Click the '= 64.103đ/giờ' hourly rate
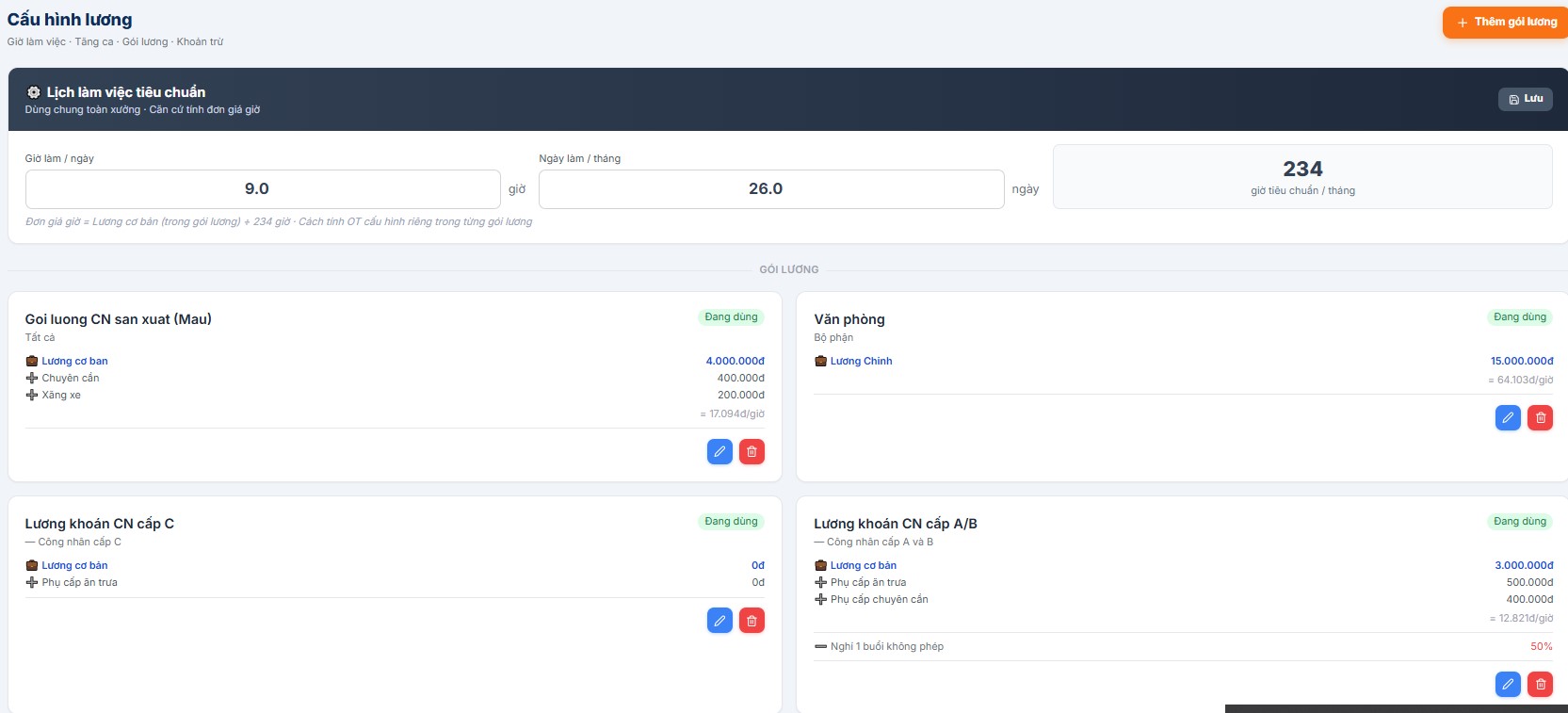This screenshot has height=713, width=1568. (x=1521, y=380)
